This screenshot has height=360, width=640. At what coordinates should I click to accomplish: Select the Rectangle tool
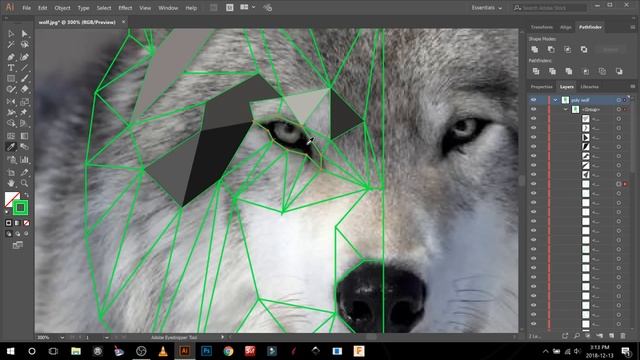coord(11,78)
